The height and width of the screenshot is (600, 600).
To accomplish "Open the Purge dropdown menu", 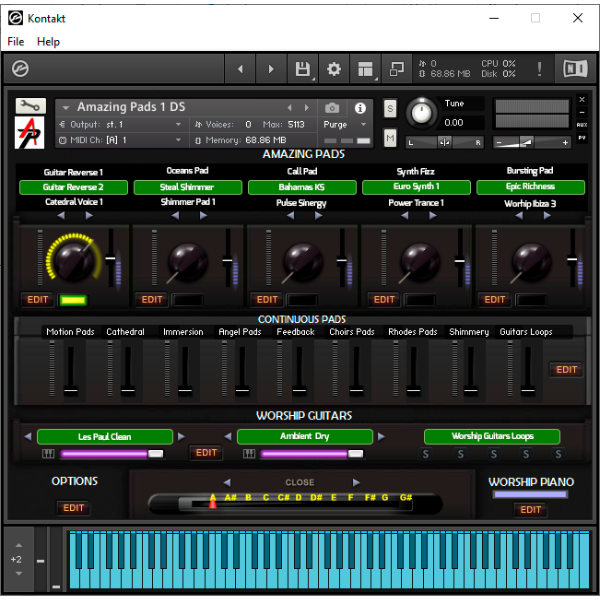I will tap(345, 125).
